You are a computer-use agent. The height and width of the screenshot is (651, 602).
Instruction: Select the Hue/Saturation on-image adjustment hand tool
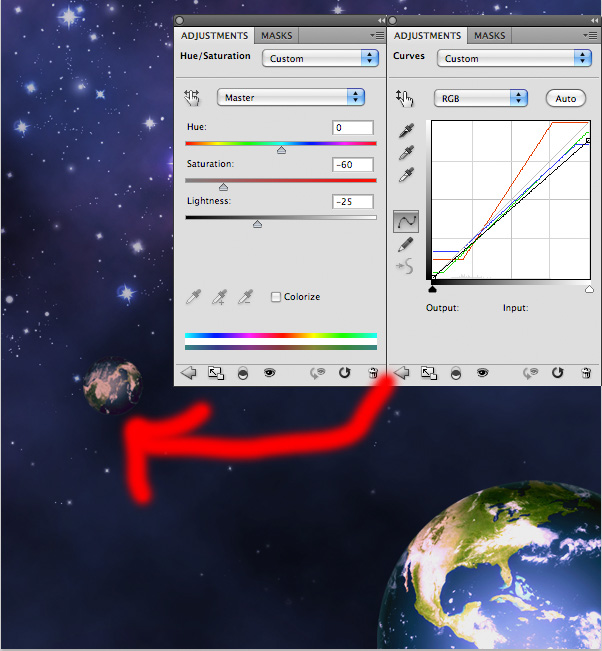coord(192,98)
